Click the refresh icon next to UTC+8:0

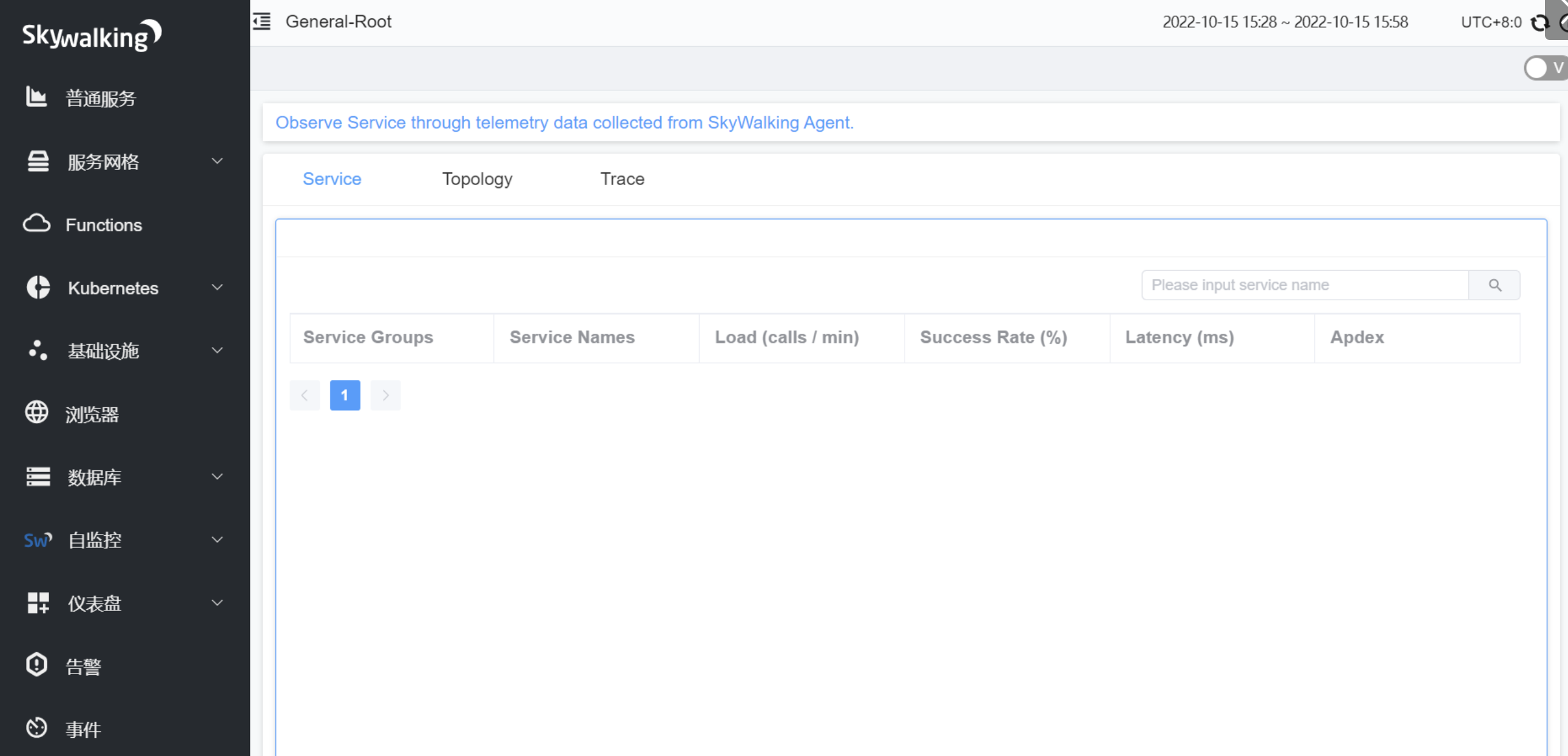(1540, 23)
